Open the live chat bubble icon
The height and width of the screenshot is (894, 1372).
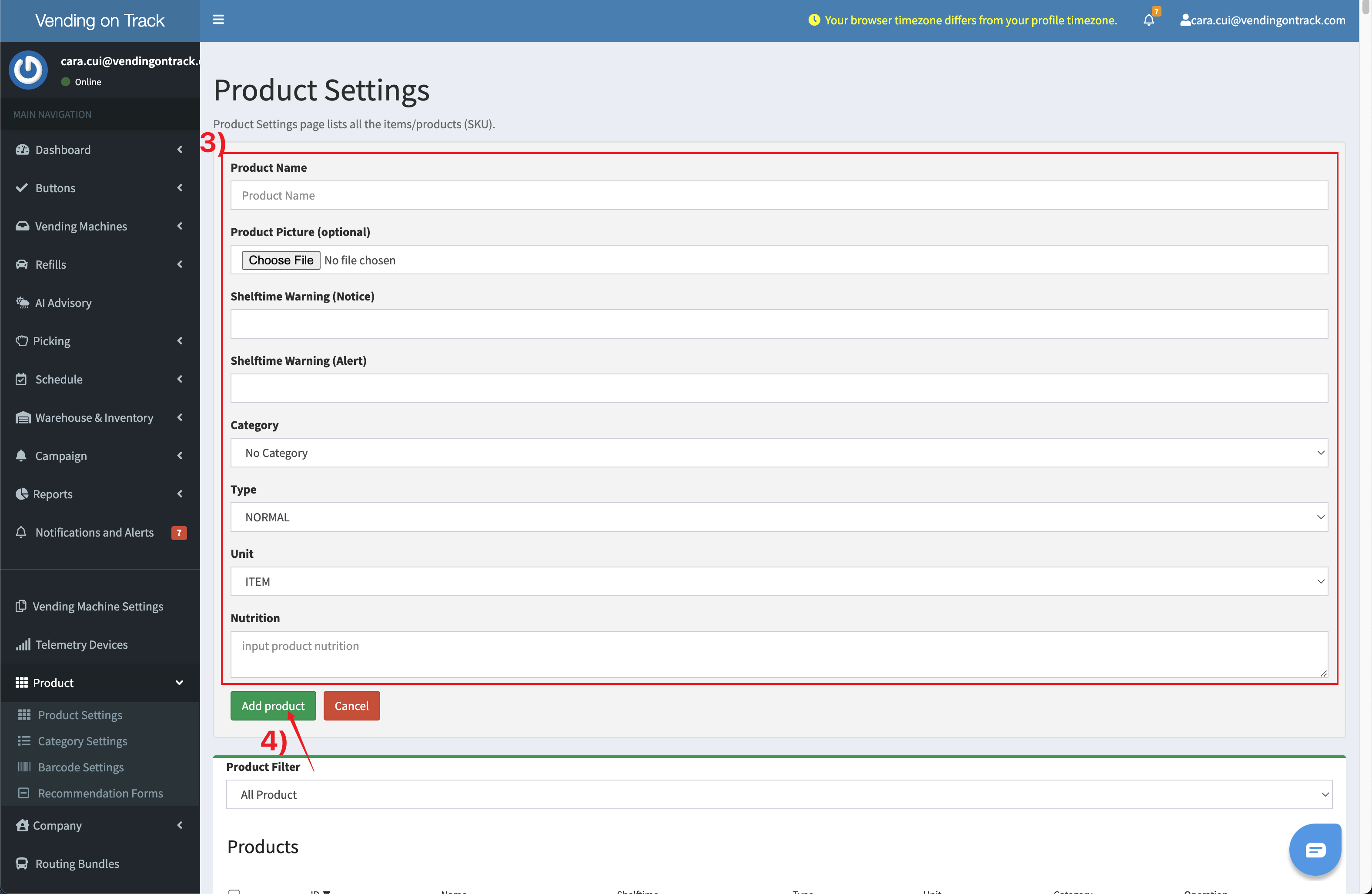(1315, 849)
